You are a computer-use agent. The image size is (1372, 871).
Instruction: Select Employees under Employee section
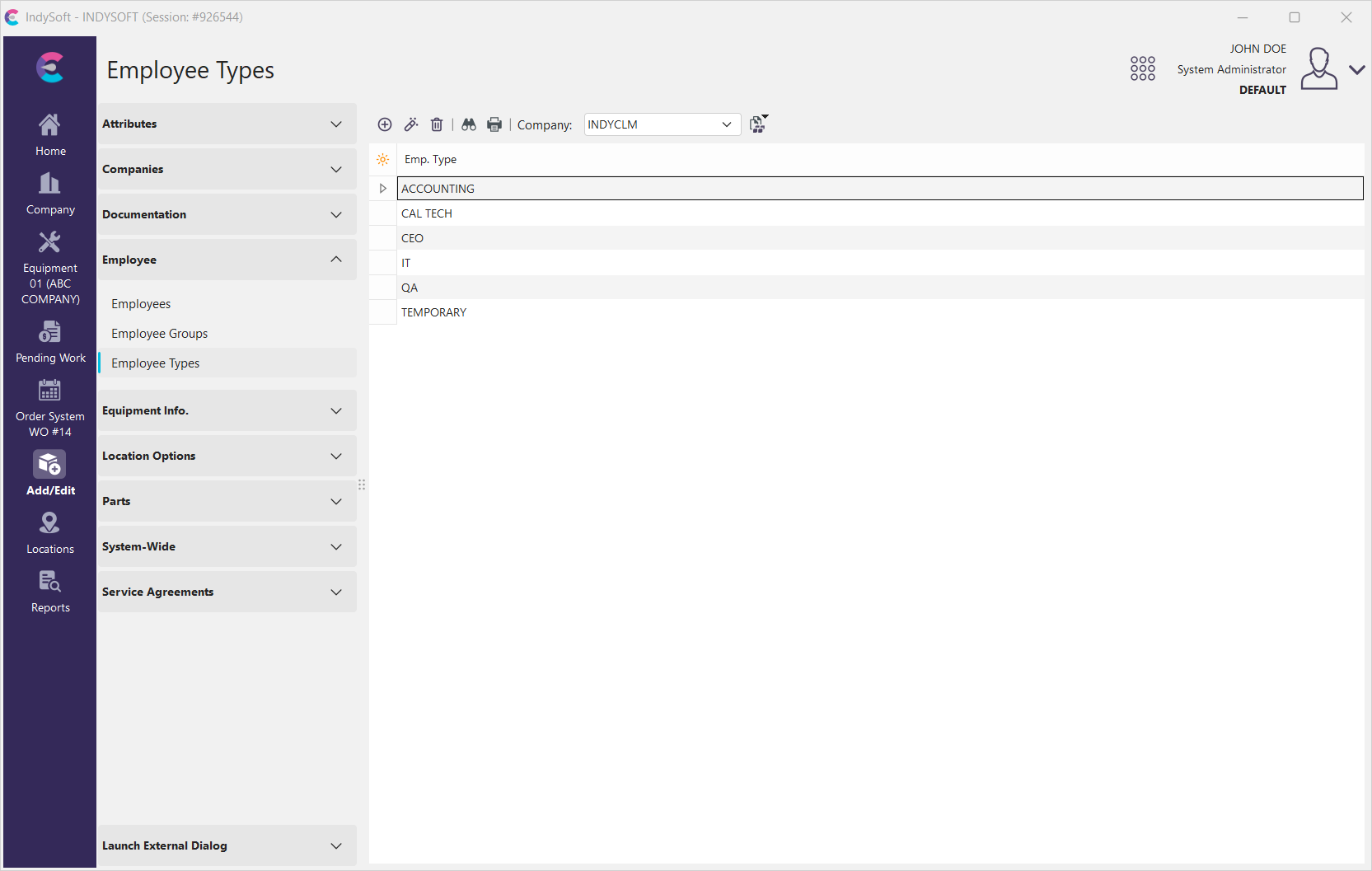[141, 304]
